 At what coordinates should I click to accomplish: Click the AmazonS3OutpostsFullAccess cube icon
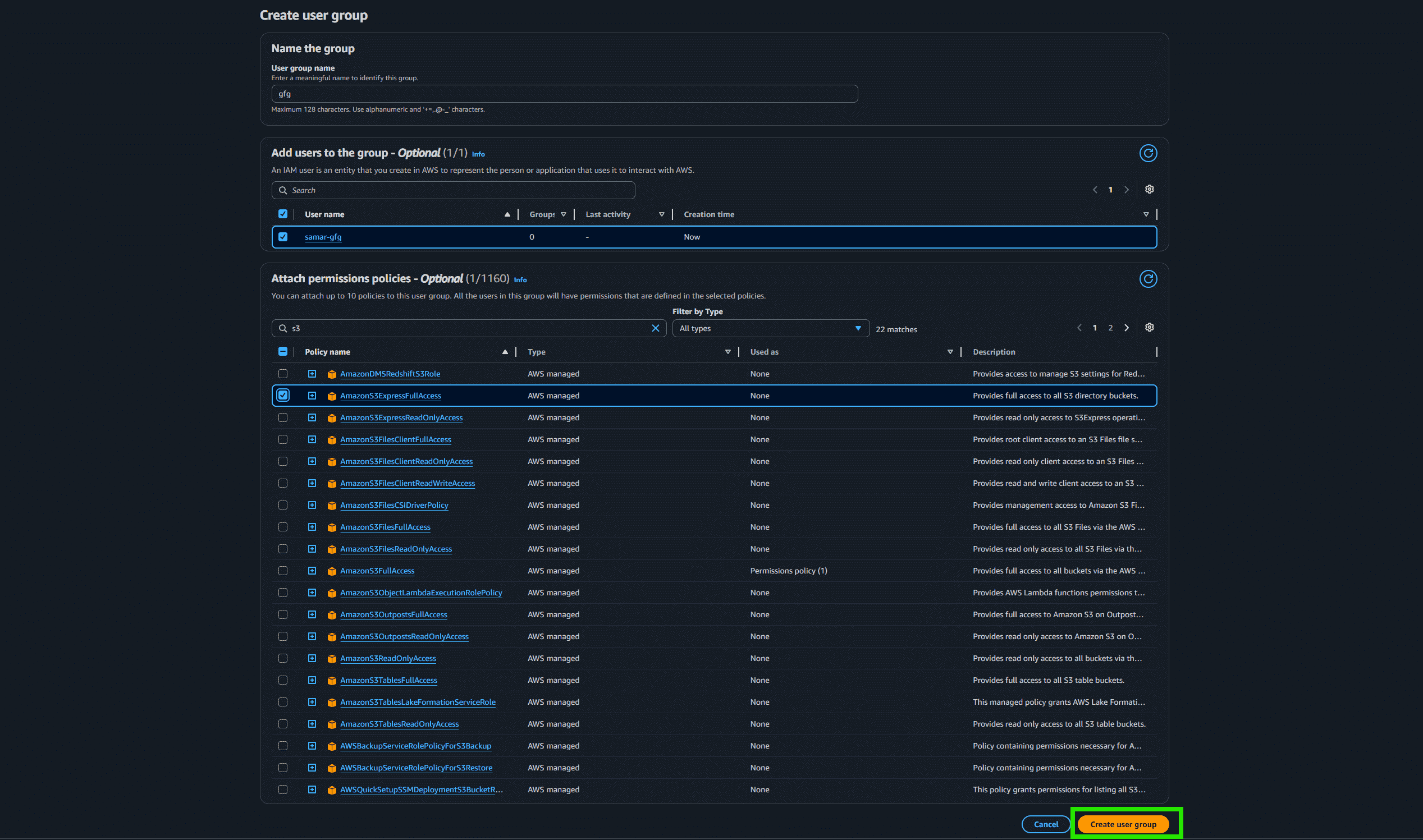pyautogui.click(x=332, y=615)
